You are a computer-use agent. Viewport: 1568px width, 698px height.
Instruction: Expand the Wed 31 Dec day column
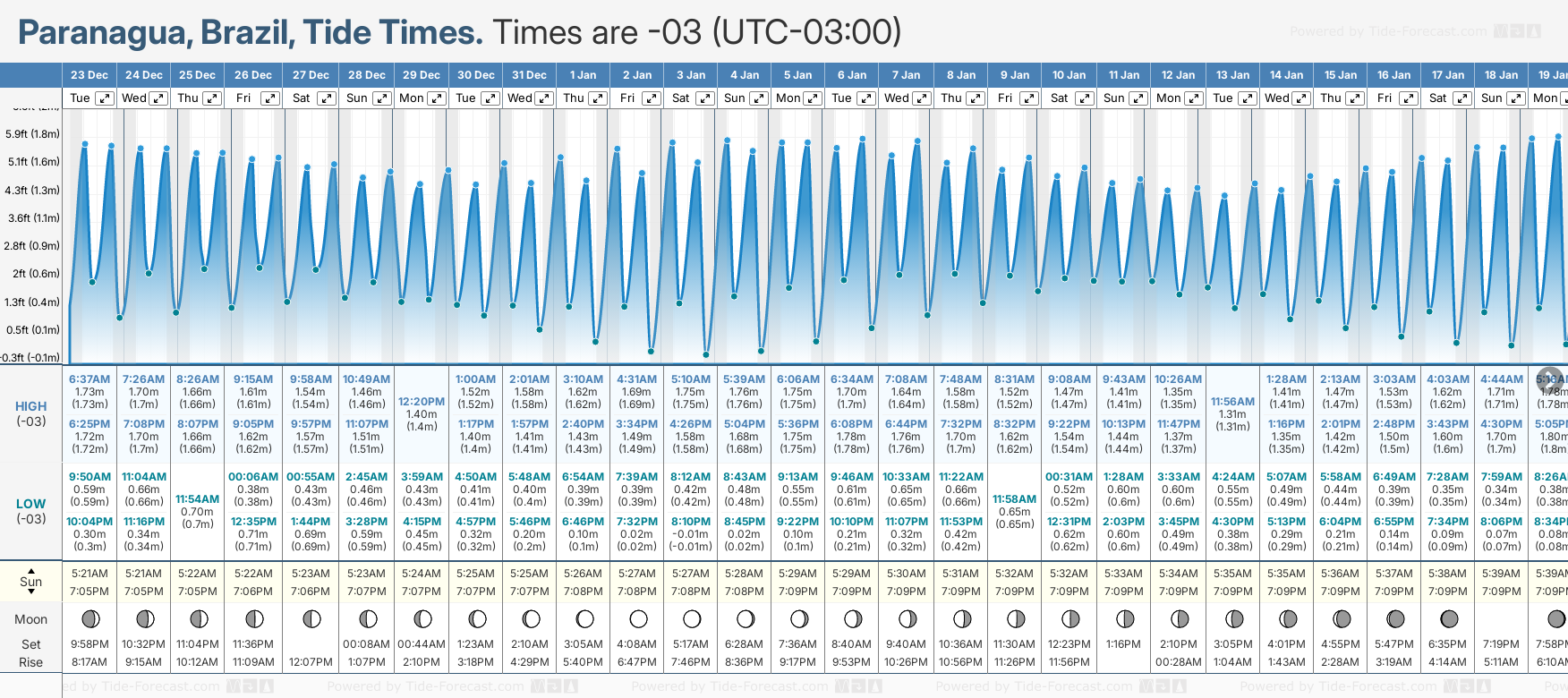tap(544, 98)
